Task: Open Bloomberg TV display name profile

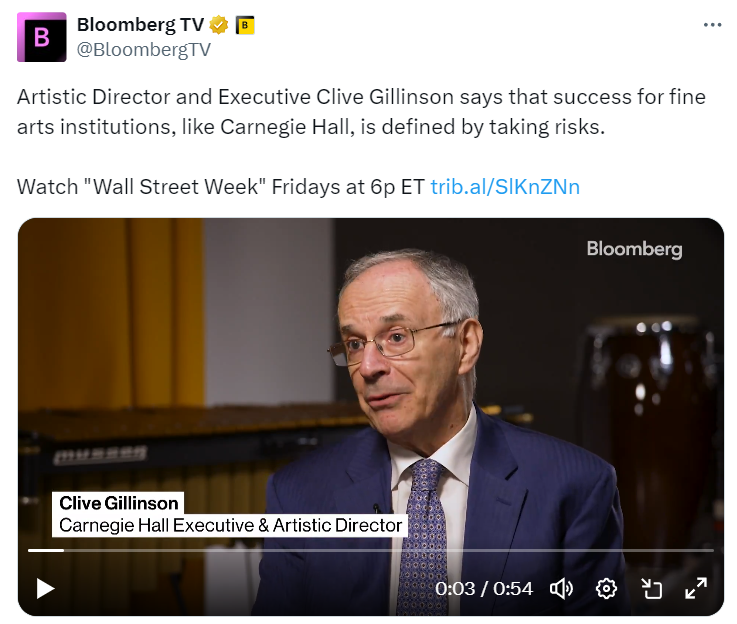Action: (139, 26)
